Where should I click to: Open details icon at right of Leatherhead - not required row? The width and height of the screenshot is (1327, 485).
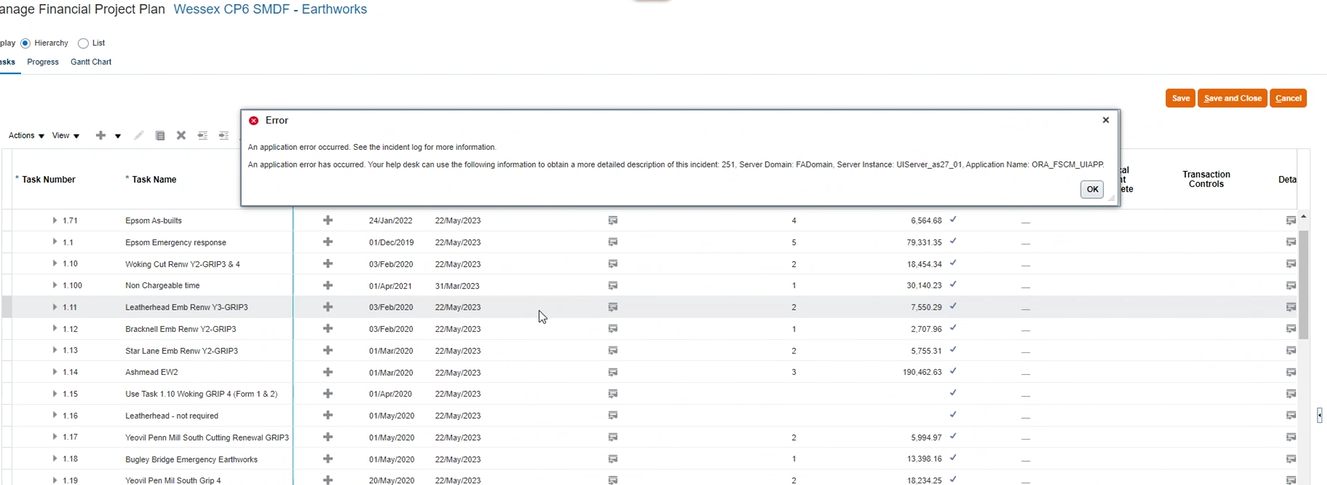click(x=1291, y=415)
